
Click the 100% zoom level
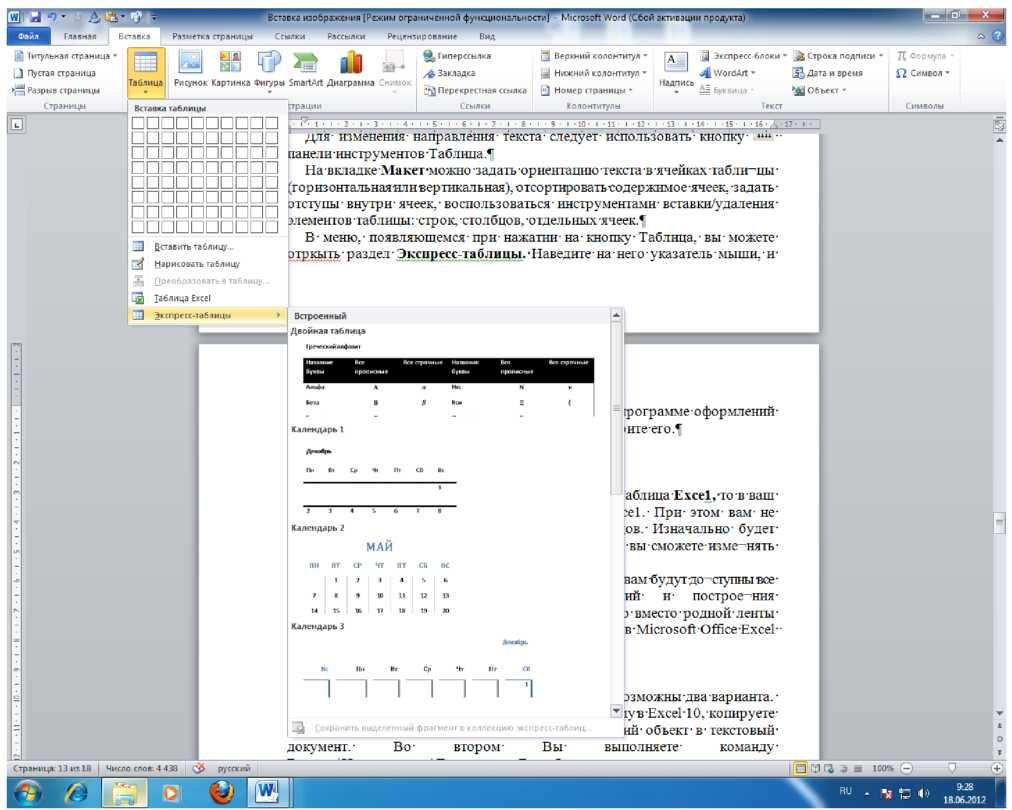pyautogui.click(x=883, y=768)
